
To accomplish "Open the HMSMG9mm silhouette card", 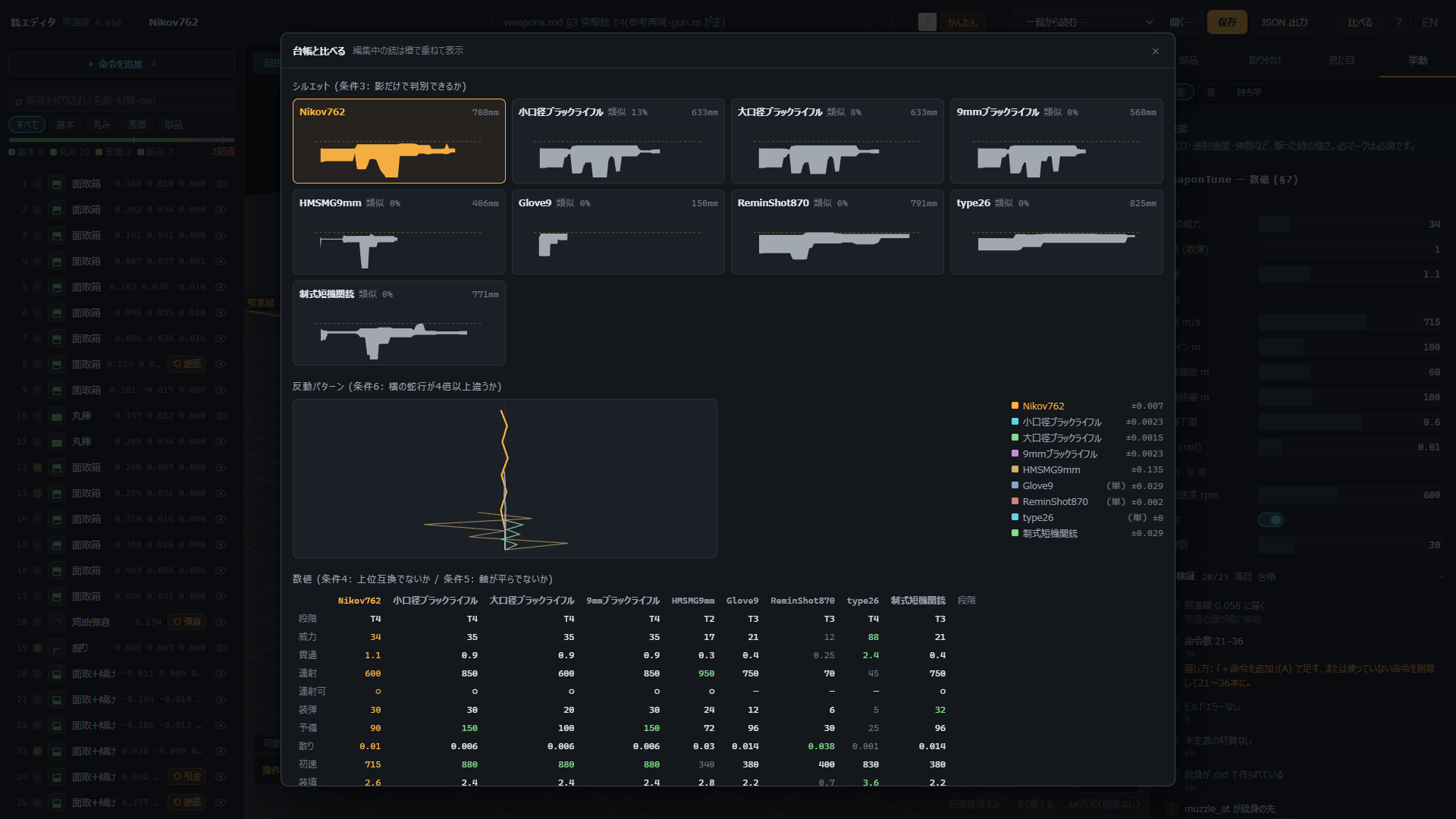I will 399,232.
